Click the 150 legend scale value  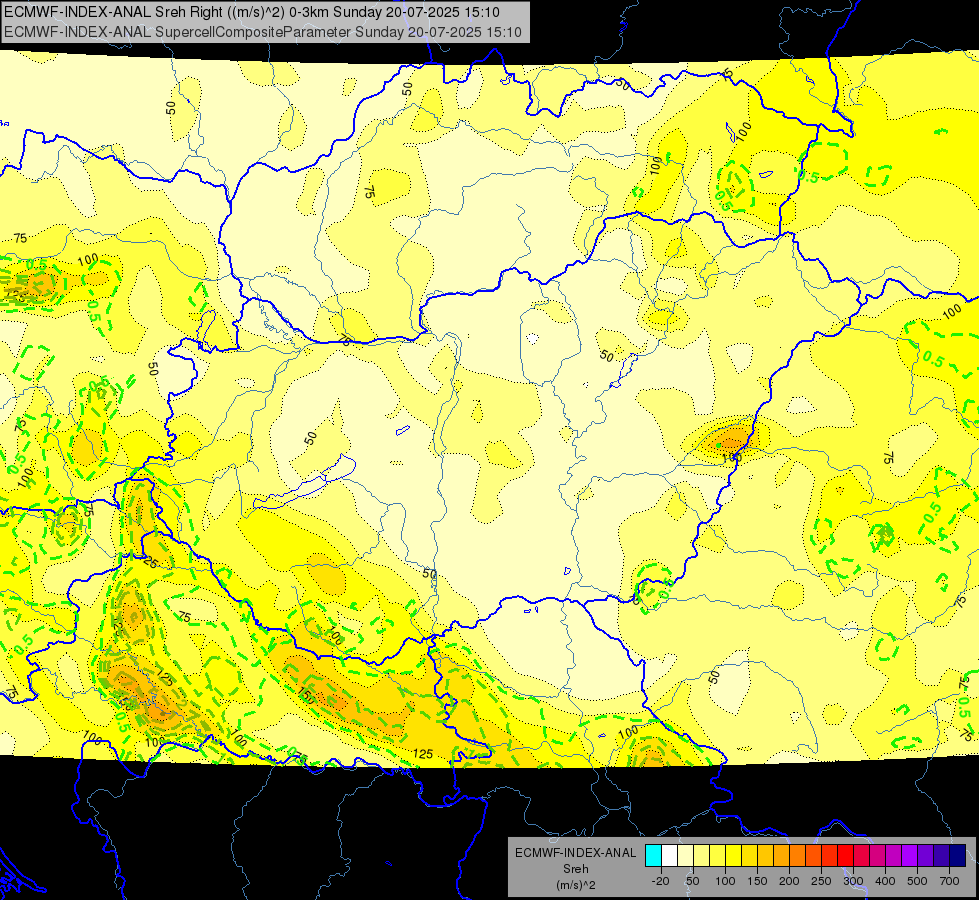click(757, 881)
